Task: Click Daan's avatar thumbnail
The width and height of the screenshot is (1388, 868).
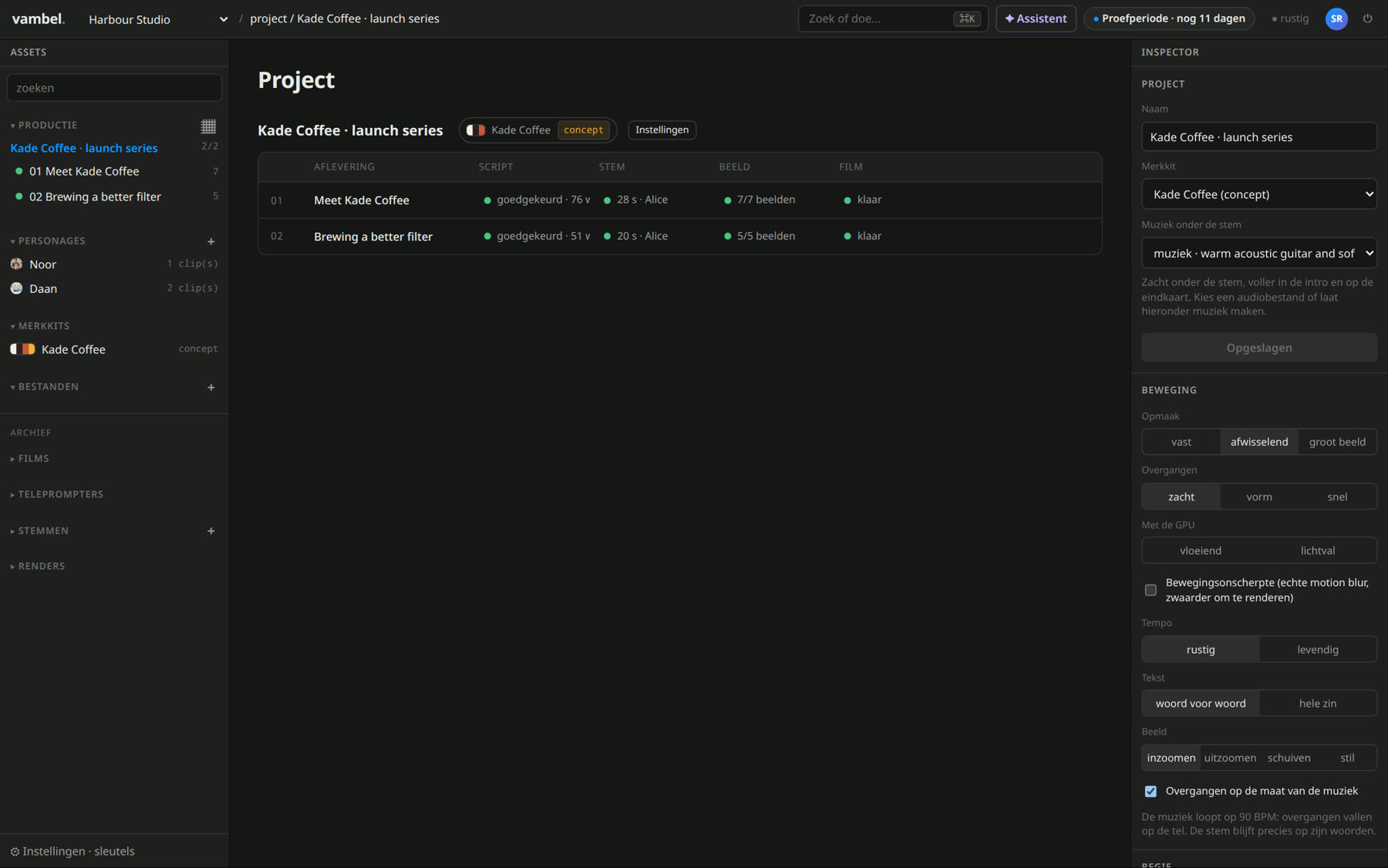Action: point(16,288)
